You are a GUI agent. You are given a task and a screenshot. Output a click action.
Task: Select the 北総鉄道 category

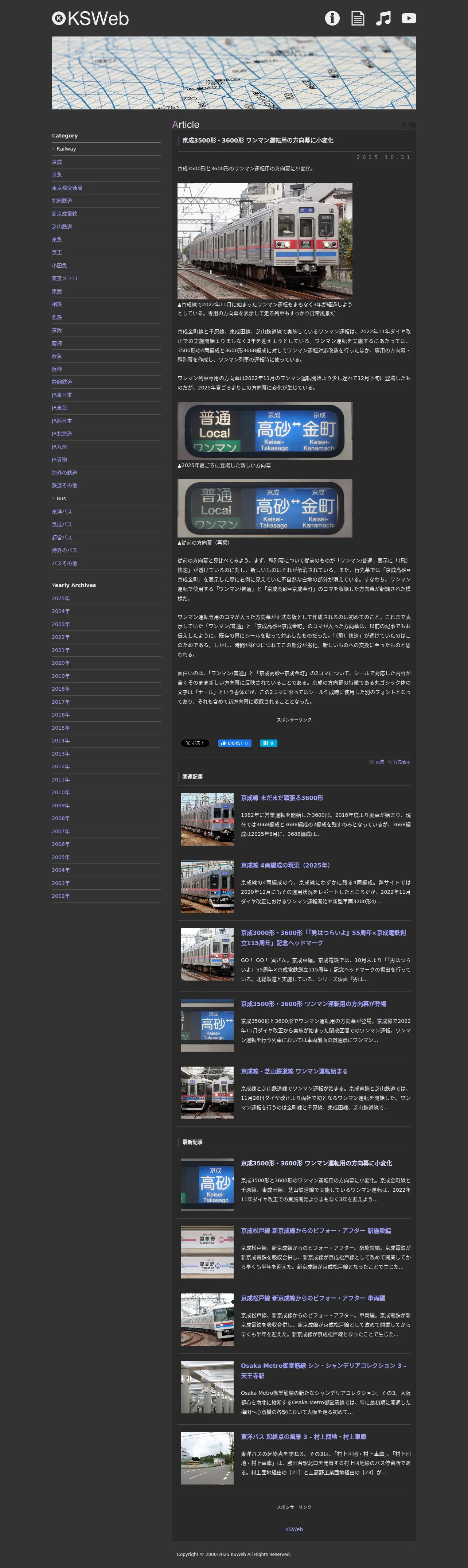pos(62,201)
